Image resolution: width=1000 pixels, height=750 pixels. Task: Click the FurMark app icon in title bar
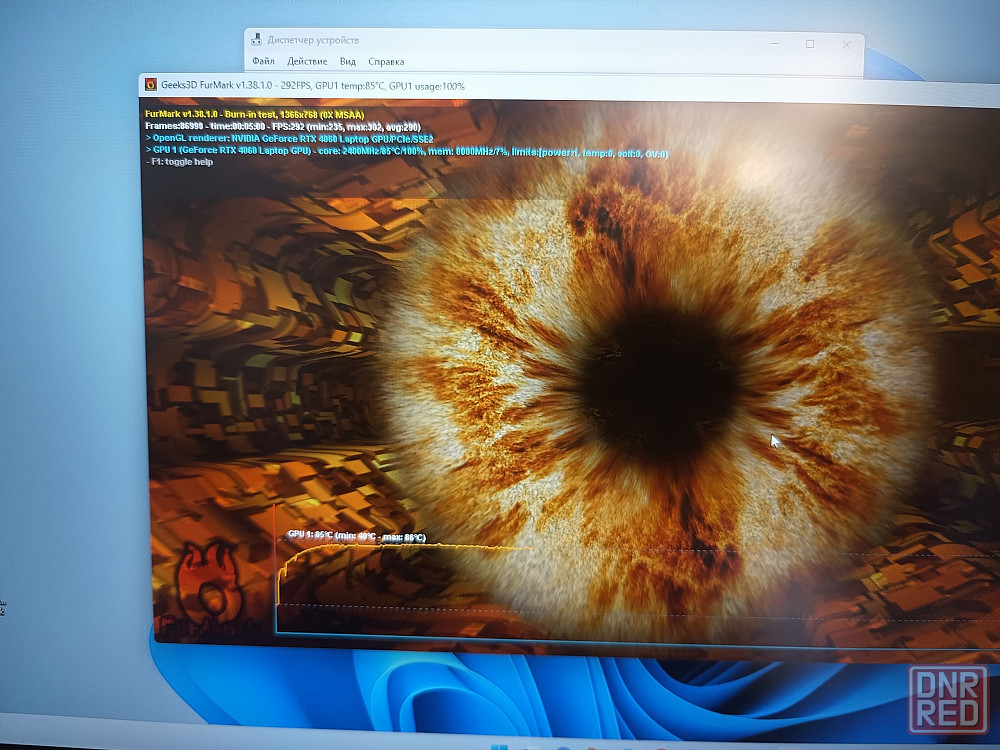click(x=151, y=84)
